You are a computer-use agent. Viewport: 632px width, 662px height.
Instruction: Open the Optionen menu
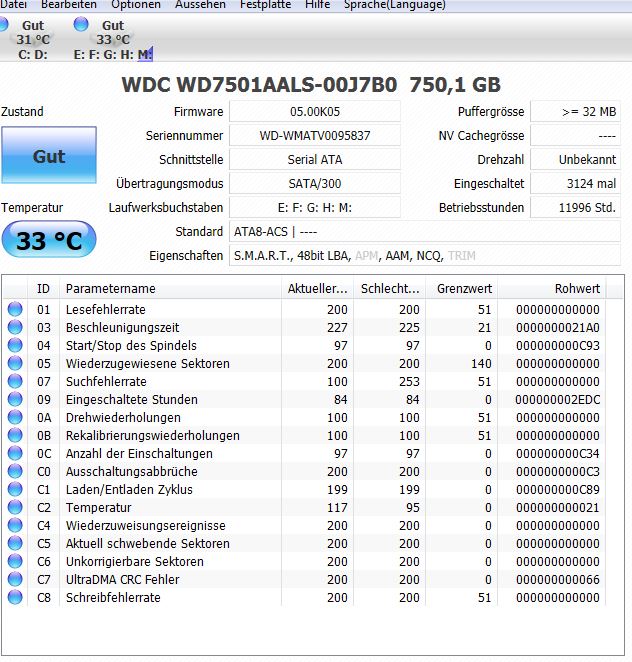[136, 5]
